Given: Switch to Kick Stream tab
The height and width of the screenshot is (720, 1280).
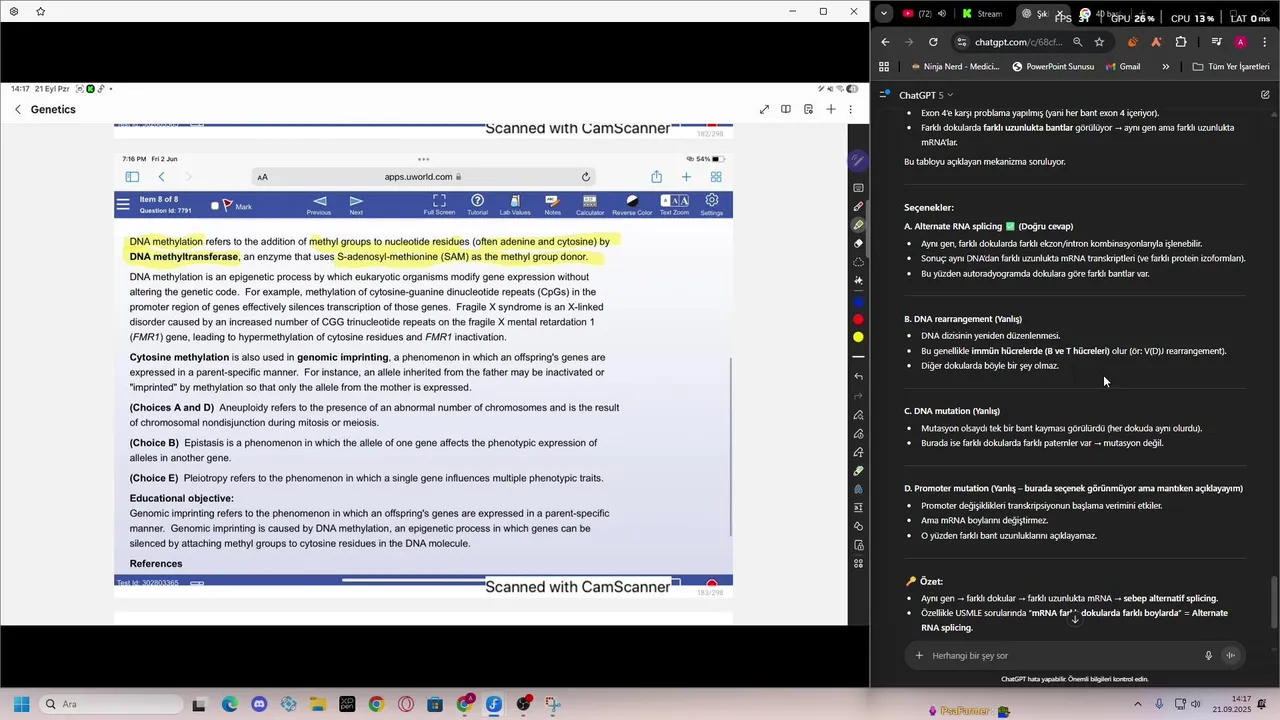Looking at the screenshot, I should (982, 14).
